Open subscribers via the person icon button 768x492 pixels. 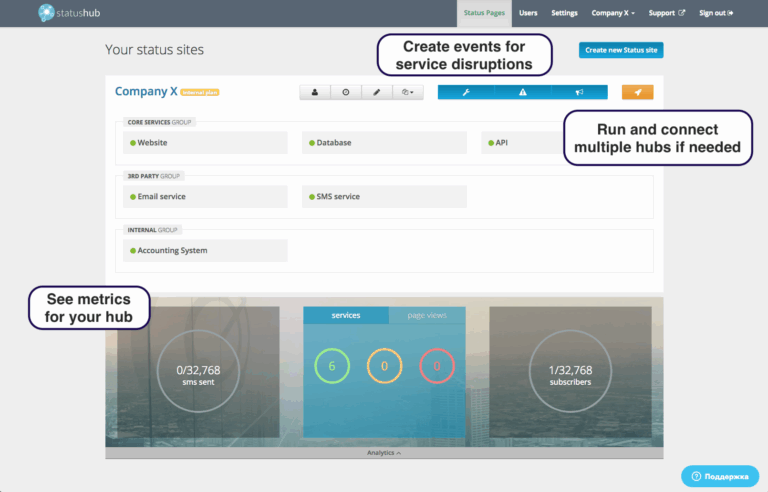[315, 92]
